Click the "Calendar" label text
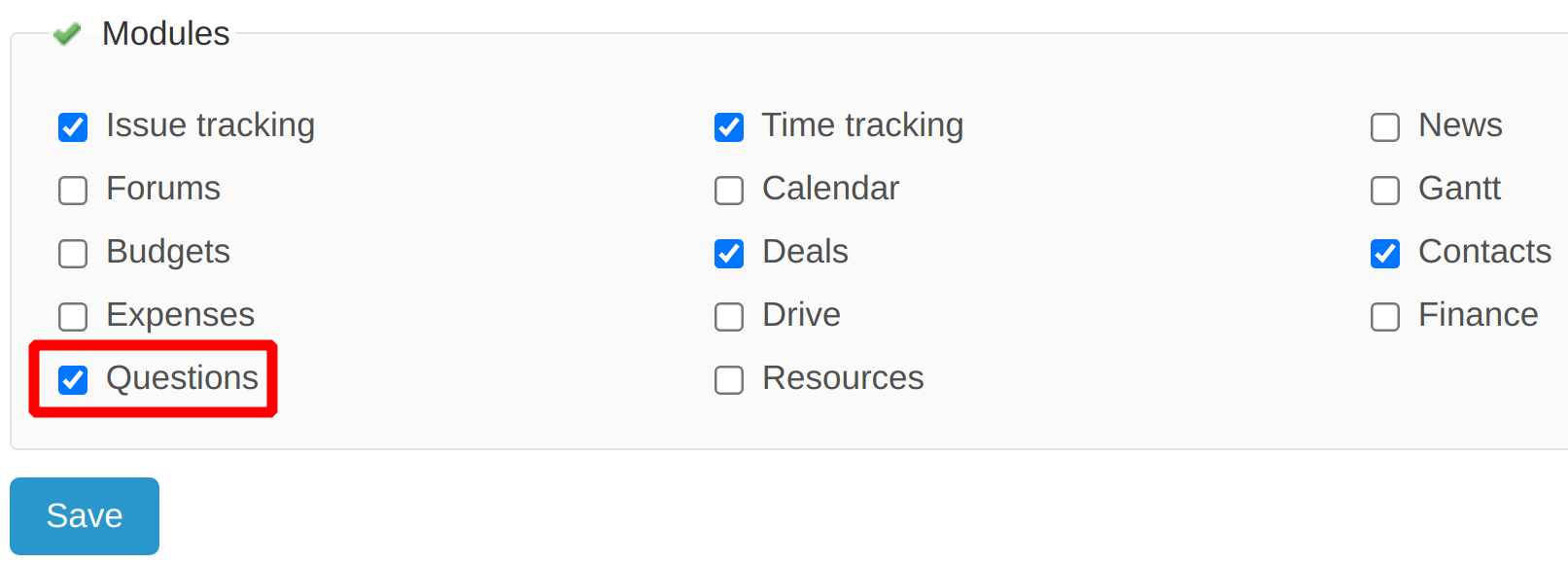This screenshot has height=563, width=1568. coord(830,189)
